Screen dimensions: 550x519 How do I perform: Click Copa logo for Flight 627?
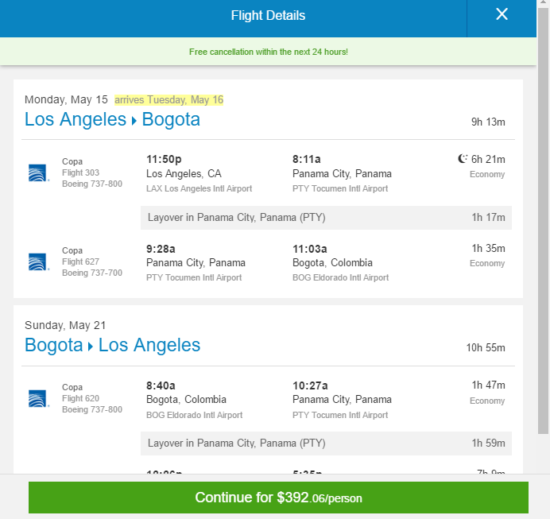tap(38, 262)
